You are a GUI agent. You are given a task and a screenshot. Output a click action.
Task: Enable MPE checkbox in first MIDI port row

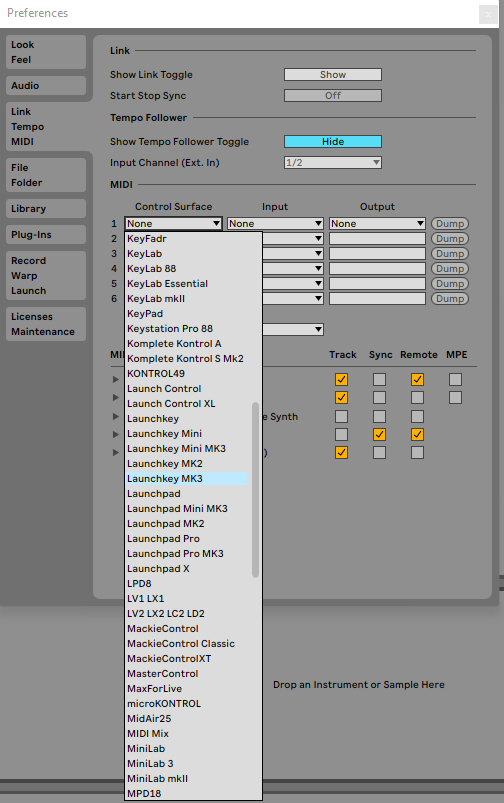click(x=455, y=379)
